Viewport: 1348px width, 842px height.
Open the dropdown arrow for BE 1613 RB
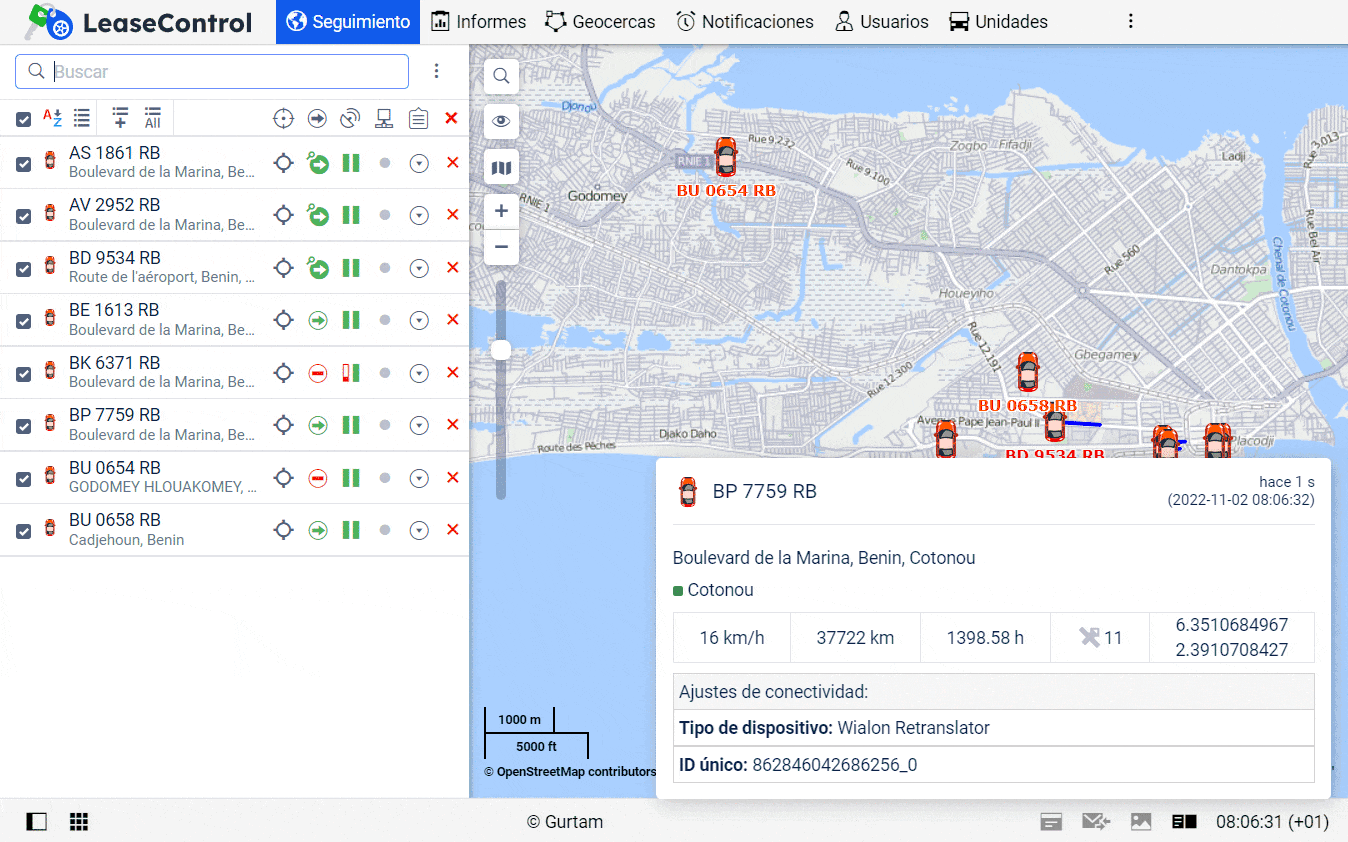pos(419,320)
